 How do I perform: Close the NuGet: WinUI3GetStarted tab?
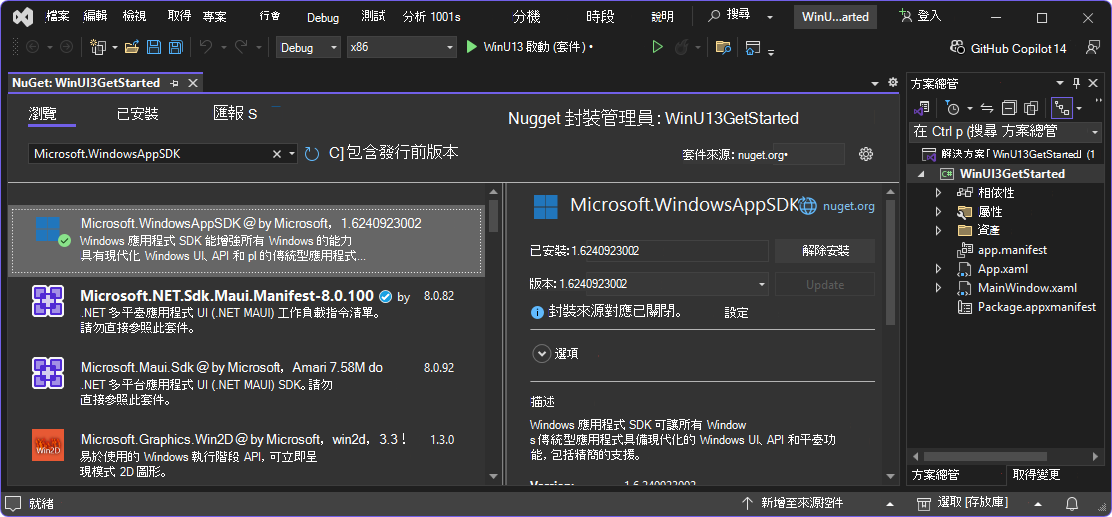[x=192, y=83]
